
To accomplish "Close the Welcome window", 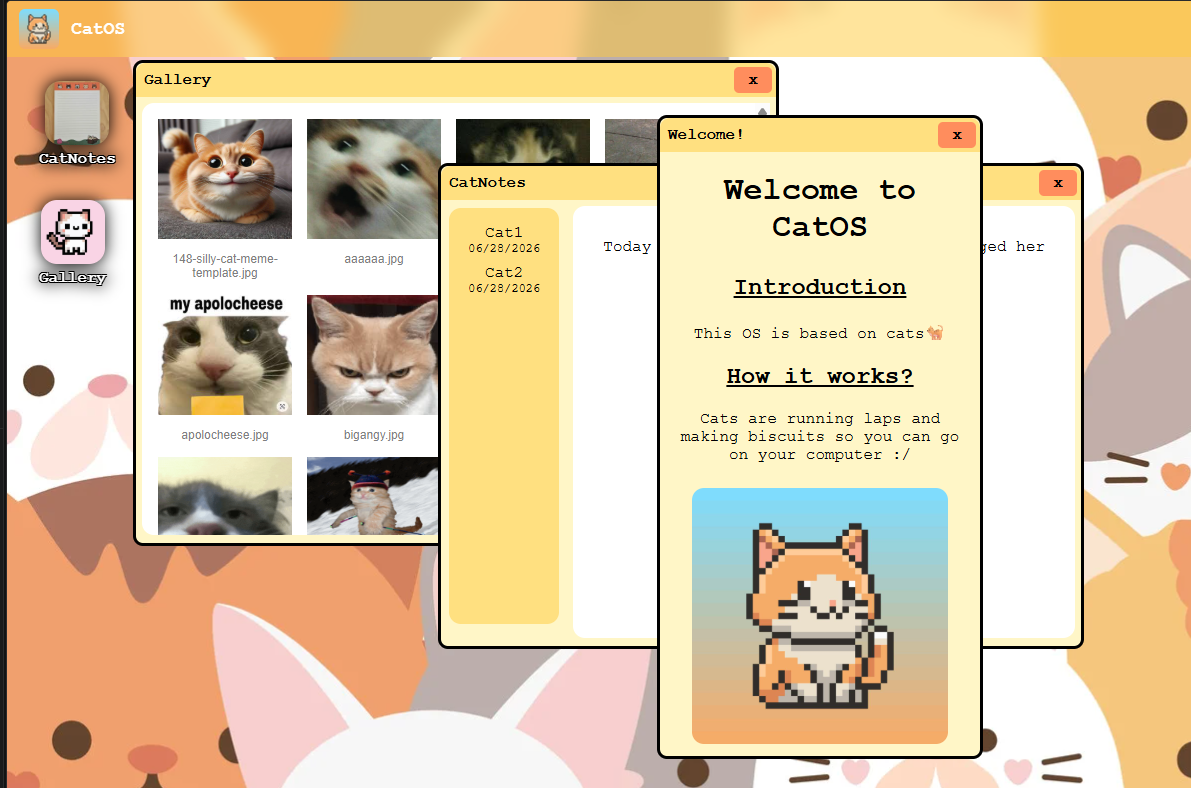I will click(x=957, y=135).
